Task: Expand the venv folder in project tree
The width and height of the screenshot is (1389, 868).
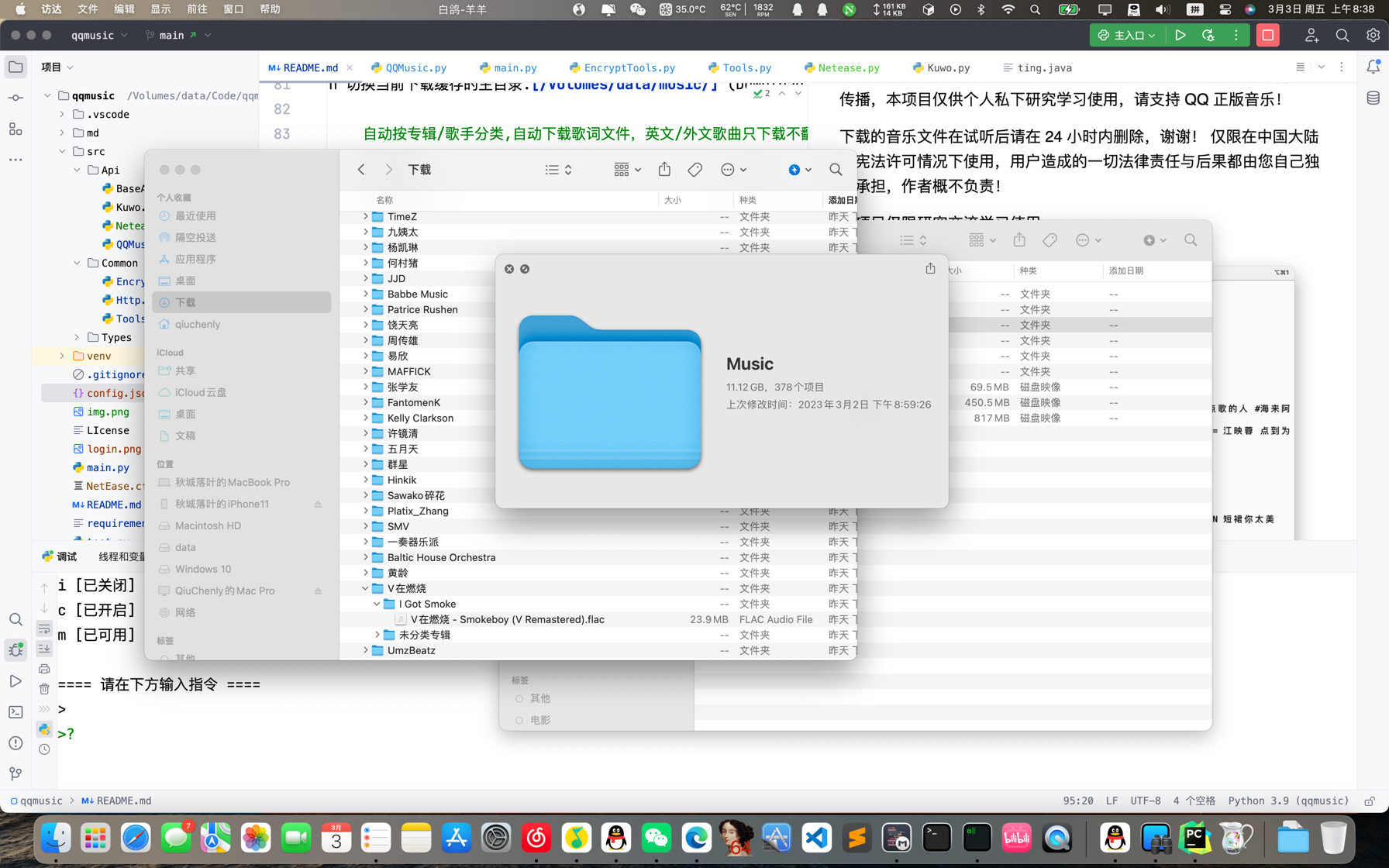Action: click(62, 356)
